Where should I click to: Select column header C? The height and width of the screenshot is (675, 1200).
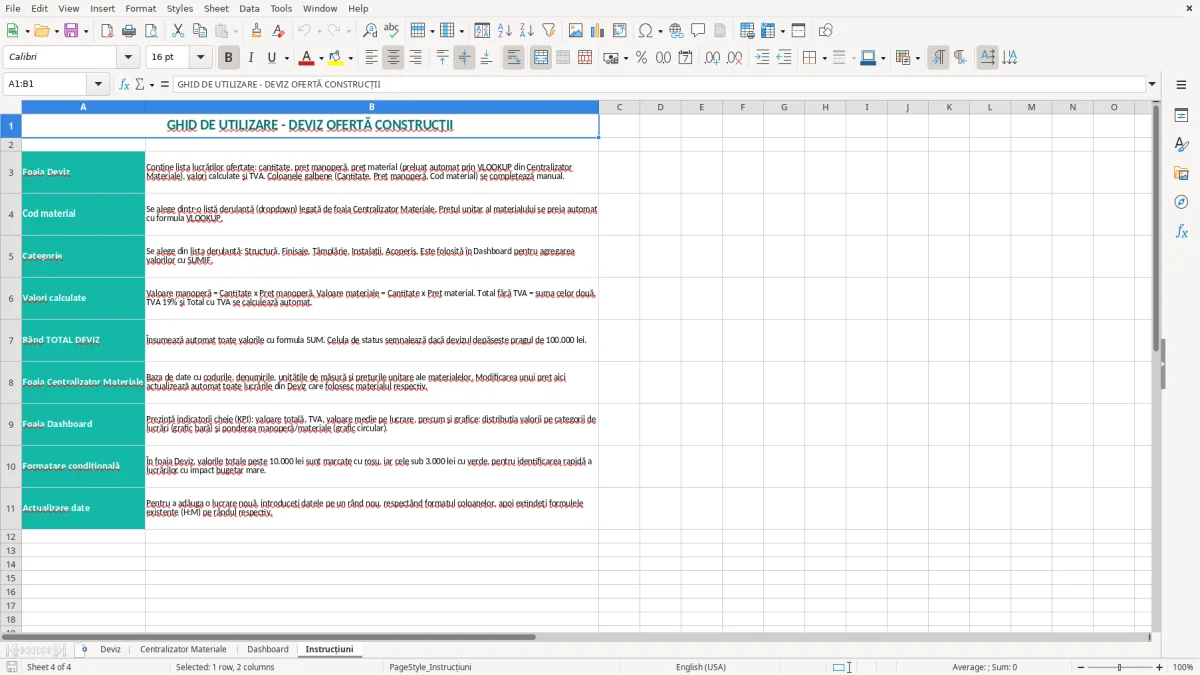[x=619, y=107]
